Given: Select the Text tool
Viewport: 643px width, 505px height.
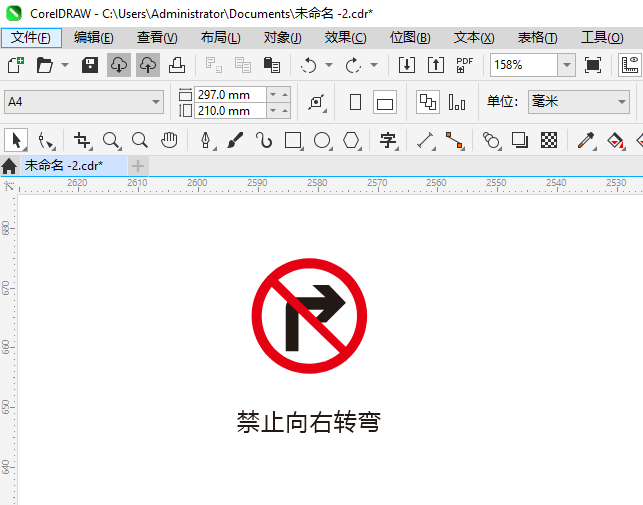Looking at the screenshot, I should (388, 141).
